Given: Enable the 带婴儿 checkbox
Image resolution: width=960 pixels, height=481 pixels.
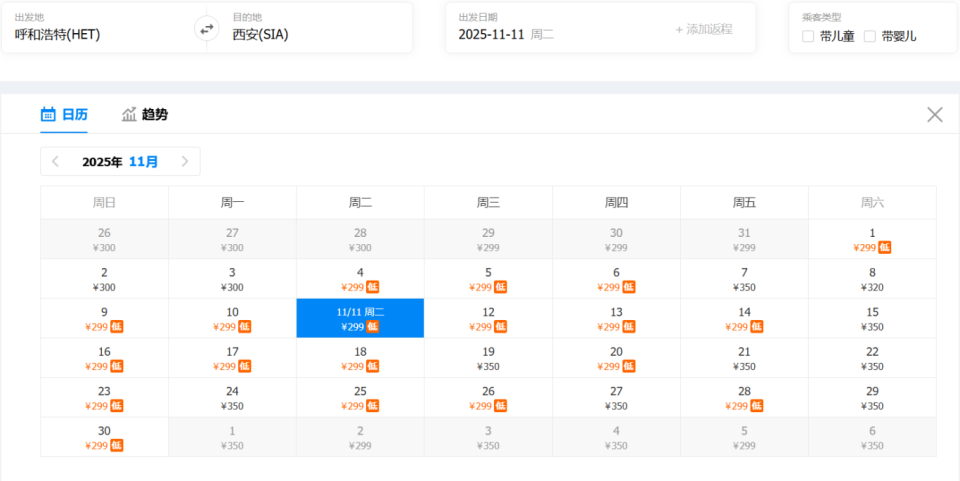Looking at the screenshot, I should [870, 36].
